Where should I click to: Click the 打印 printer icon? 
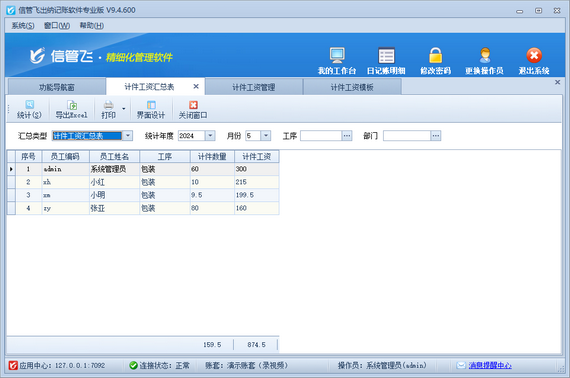point(108,109)
